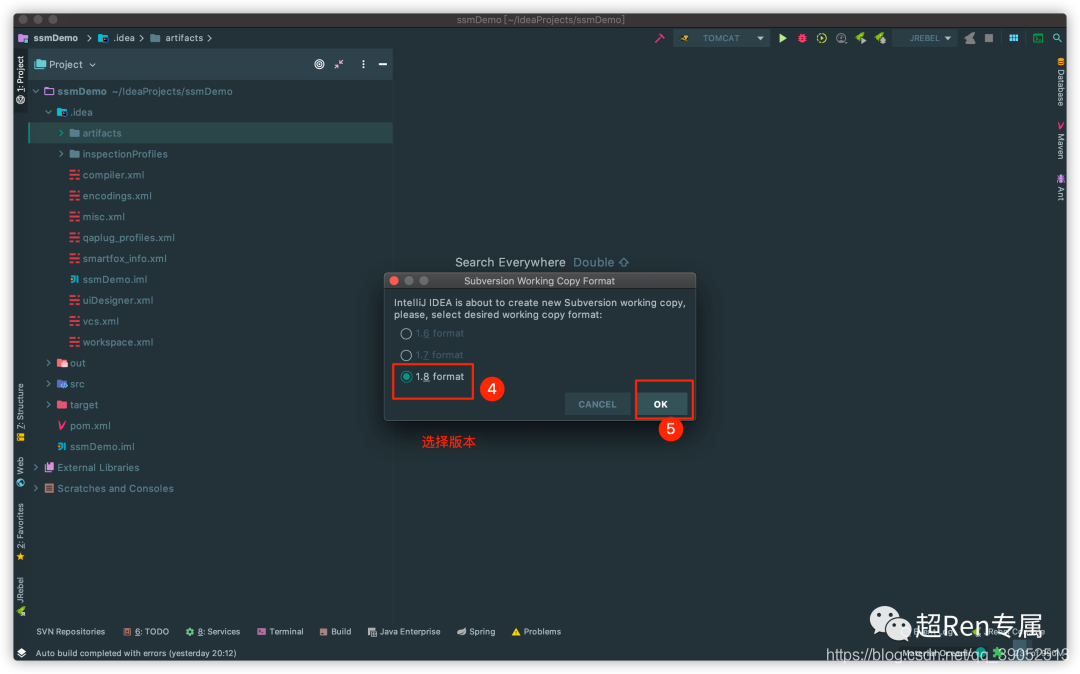Open the Build tool window tab
The width and height of the screenshot is (1080, 674).
[x=335, y=632]
